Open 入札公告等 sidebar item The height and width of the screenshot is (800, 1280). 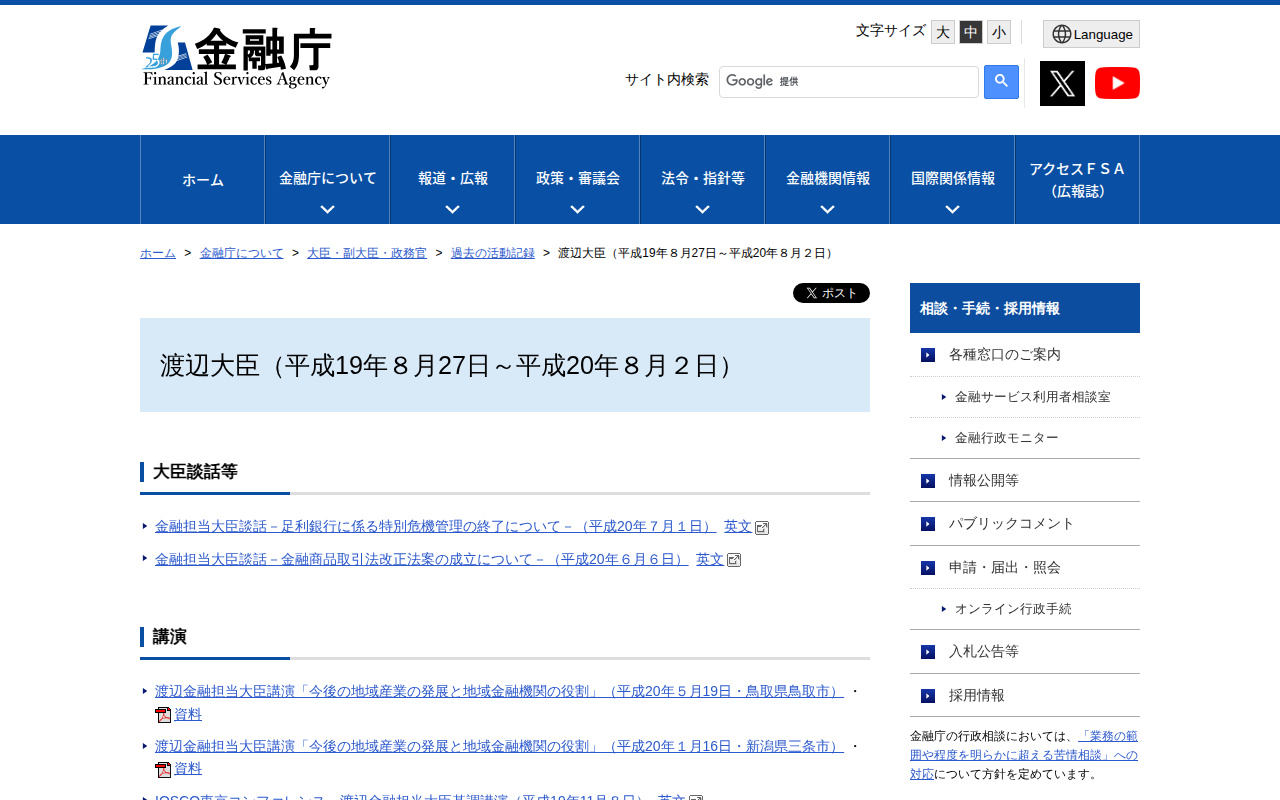point(1025,652)
